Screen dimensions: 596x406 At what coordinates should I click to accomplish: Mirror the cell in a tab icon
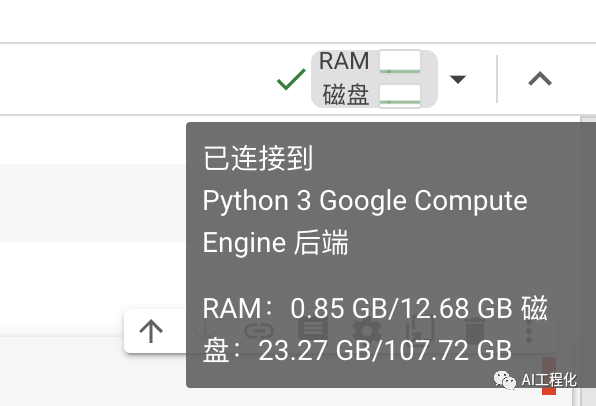[420, 331]
